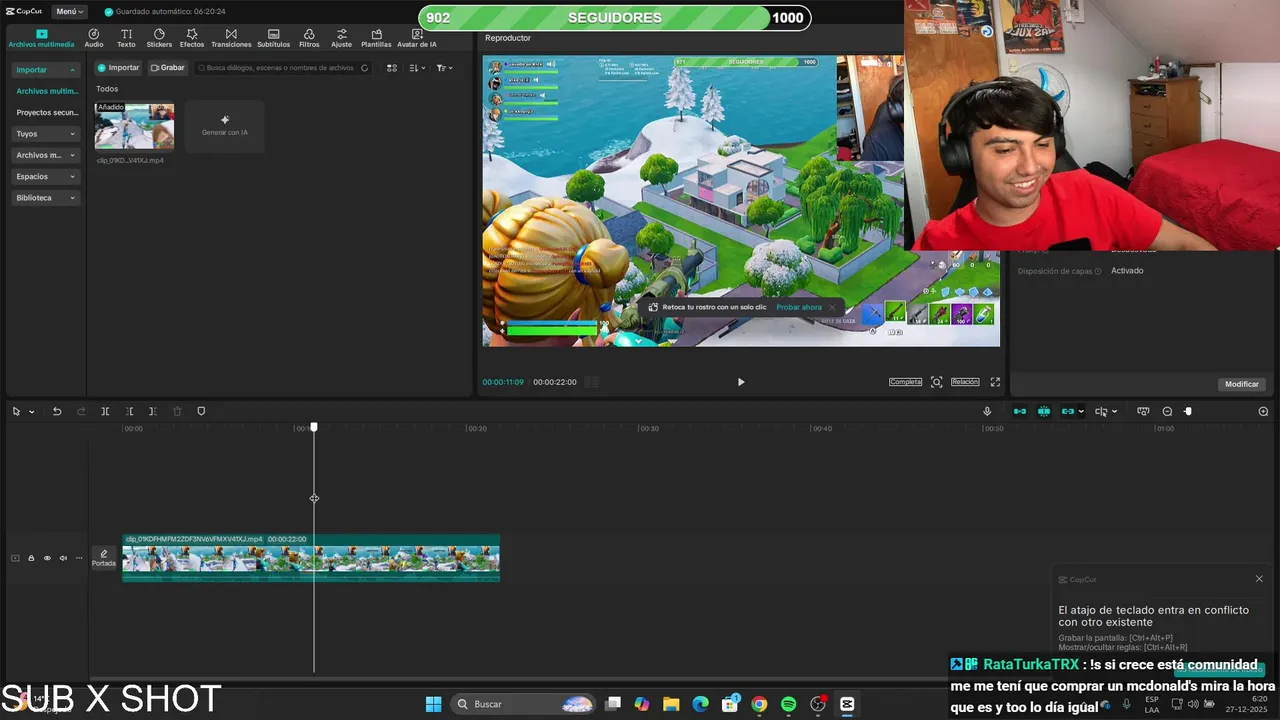Toggle the preview axis split icon
Viewport: 1280px width, 720px height.
[1101, 412]
